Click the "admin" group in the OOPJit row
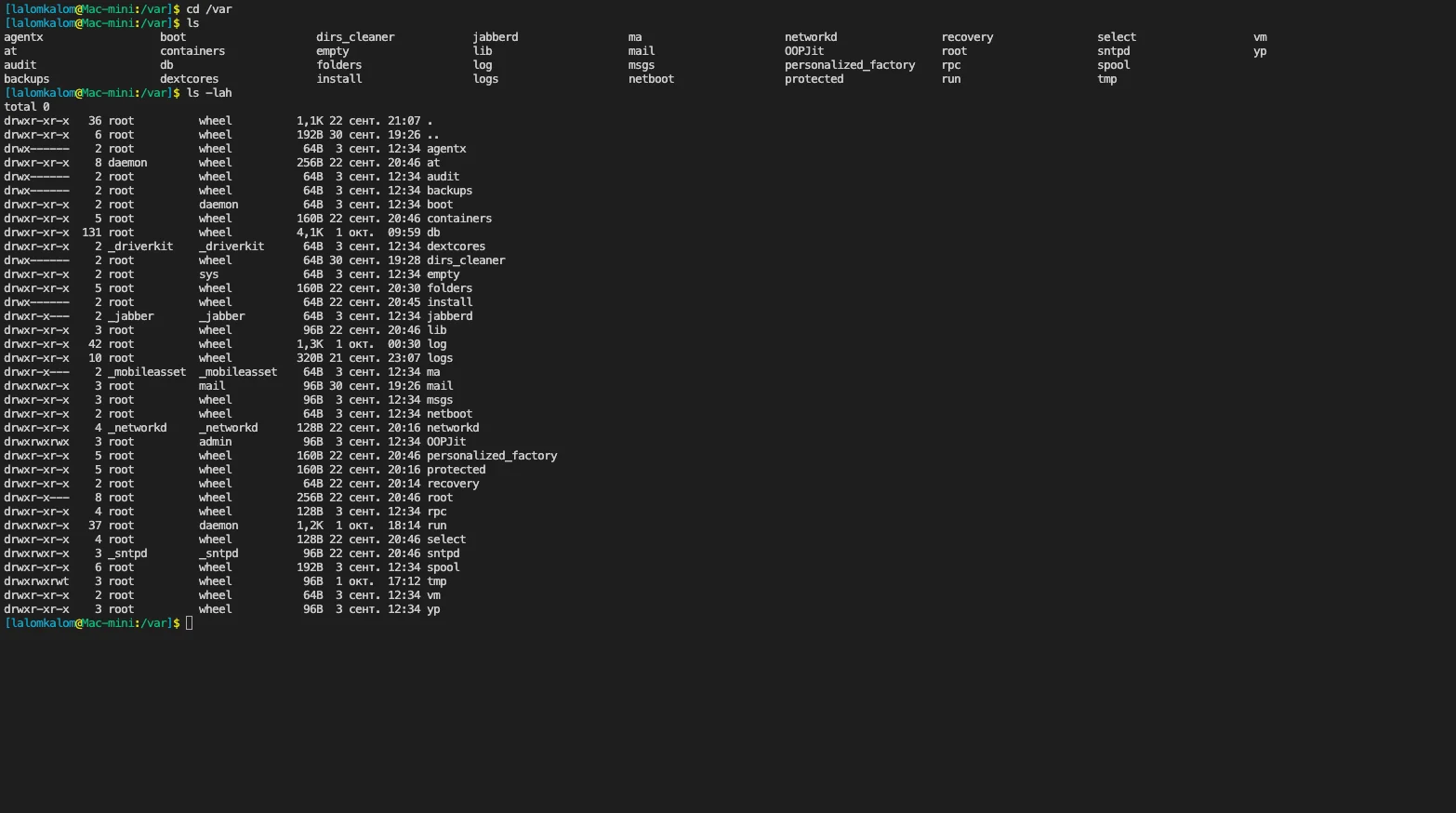1456x813 pixels. pos(216,442)
